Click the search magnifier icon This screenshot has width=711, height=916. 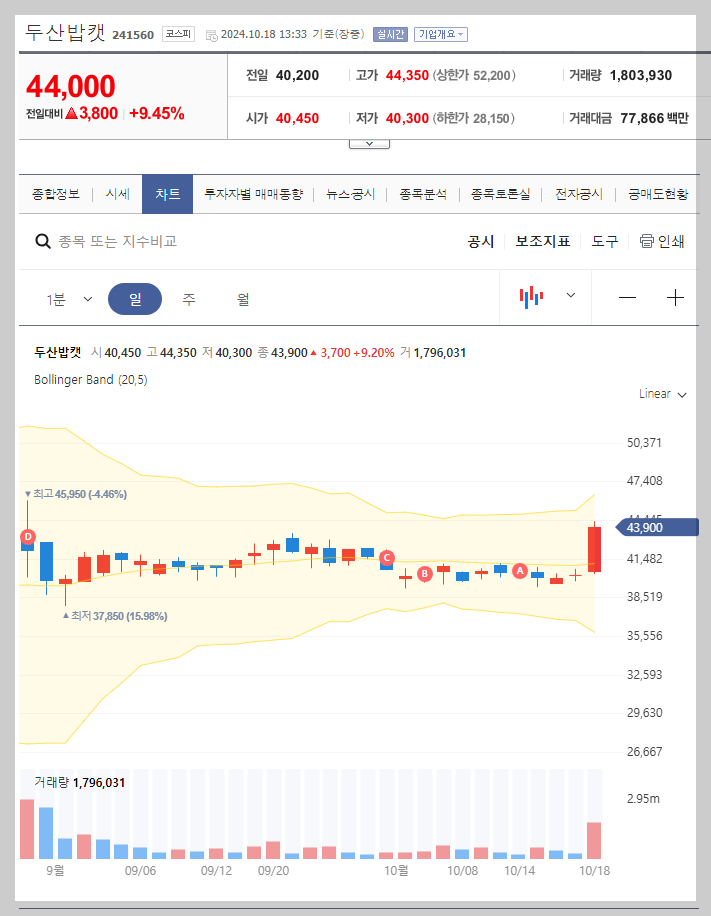click(x=42, y=241)
